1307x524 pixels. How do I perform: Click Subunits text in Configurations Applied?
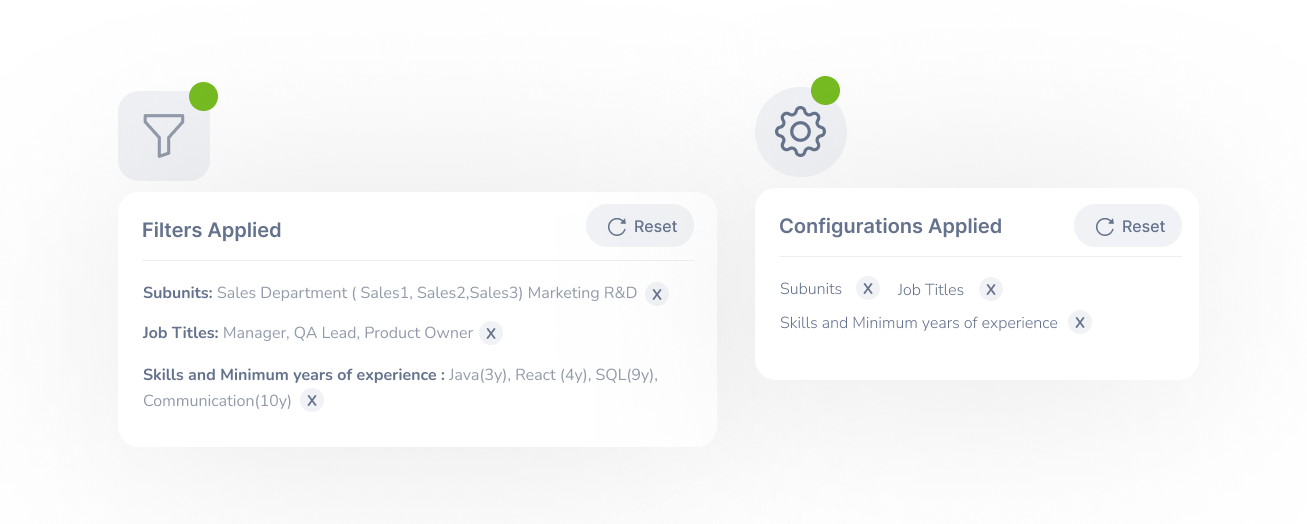(811, 289)
